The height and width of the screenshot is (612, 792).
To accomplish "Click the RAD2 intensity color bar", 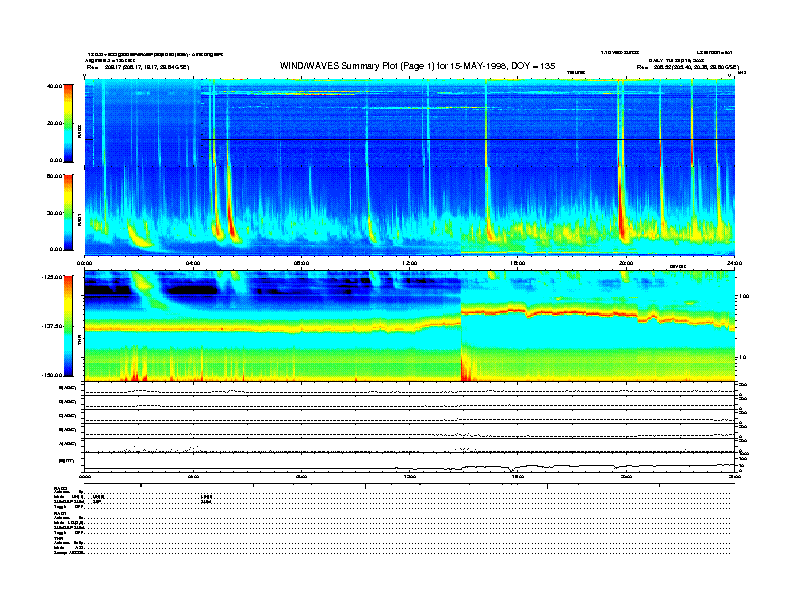I will 68,123.
